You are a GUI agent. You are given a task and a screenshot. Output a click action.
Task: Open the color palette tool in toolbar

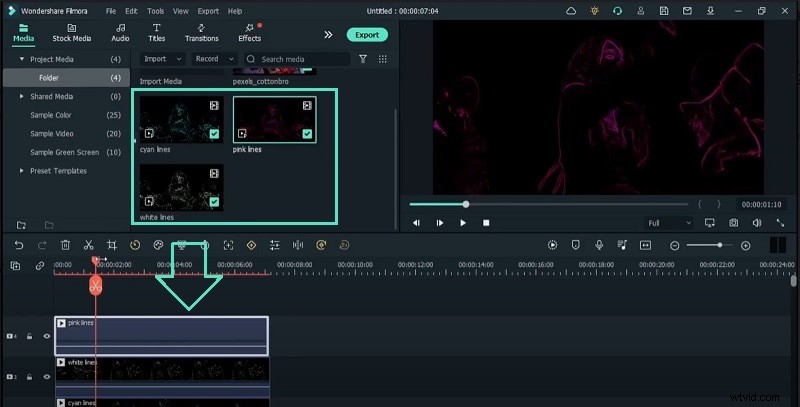[x=158, y=245]
